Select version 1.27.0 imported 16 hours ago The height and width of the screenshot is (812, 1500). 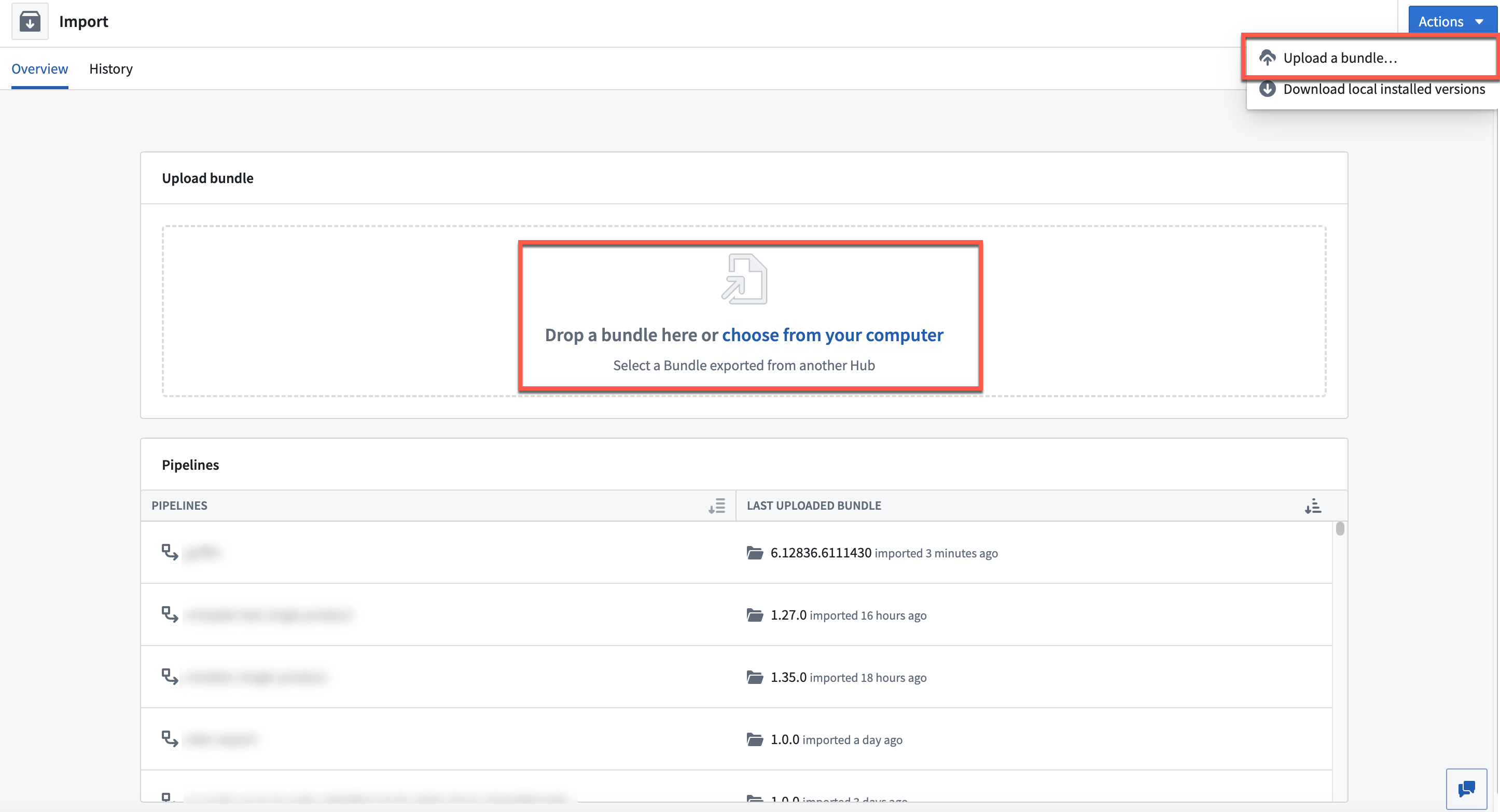[x=849, y=615]
